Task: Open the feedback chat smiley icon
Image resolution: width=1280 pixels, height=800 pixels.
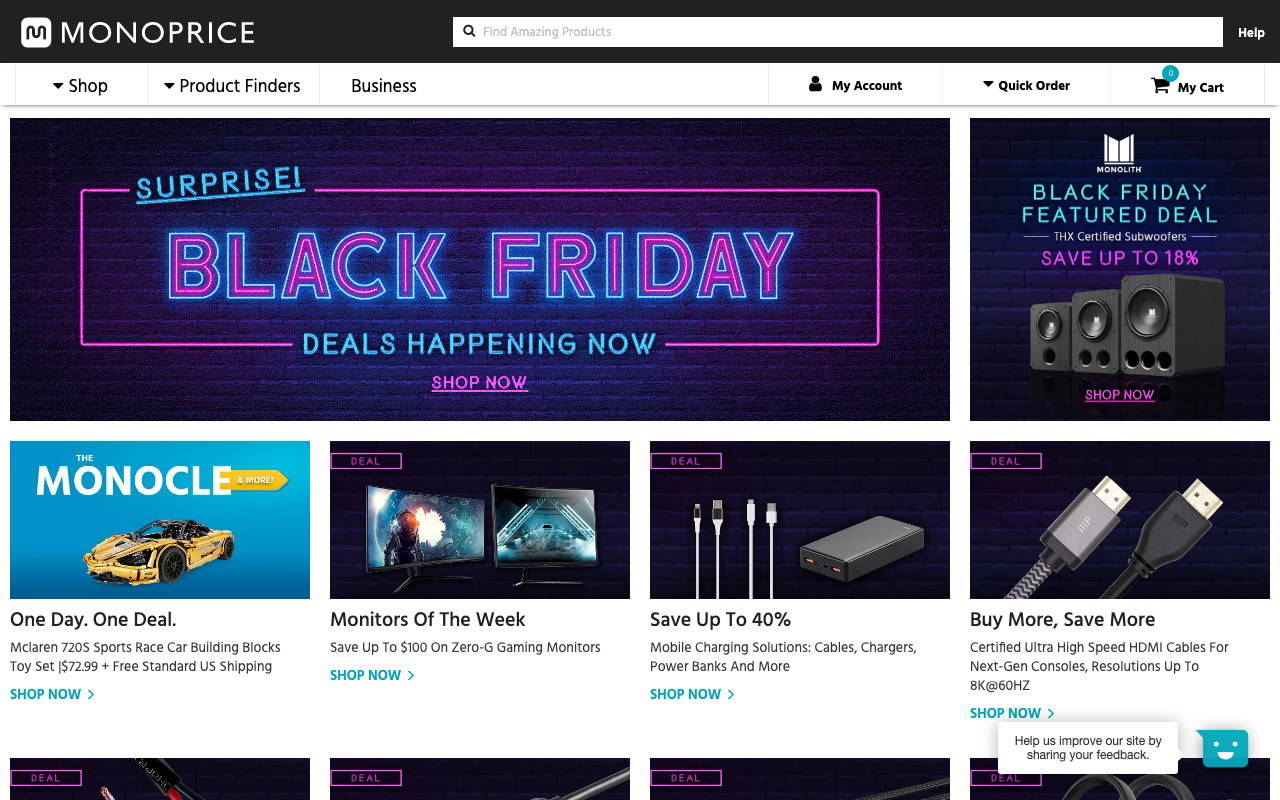Action: [x=1225, y=747]
